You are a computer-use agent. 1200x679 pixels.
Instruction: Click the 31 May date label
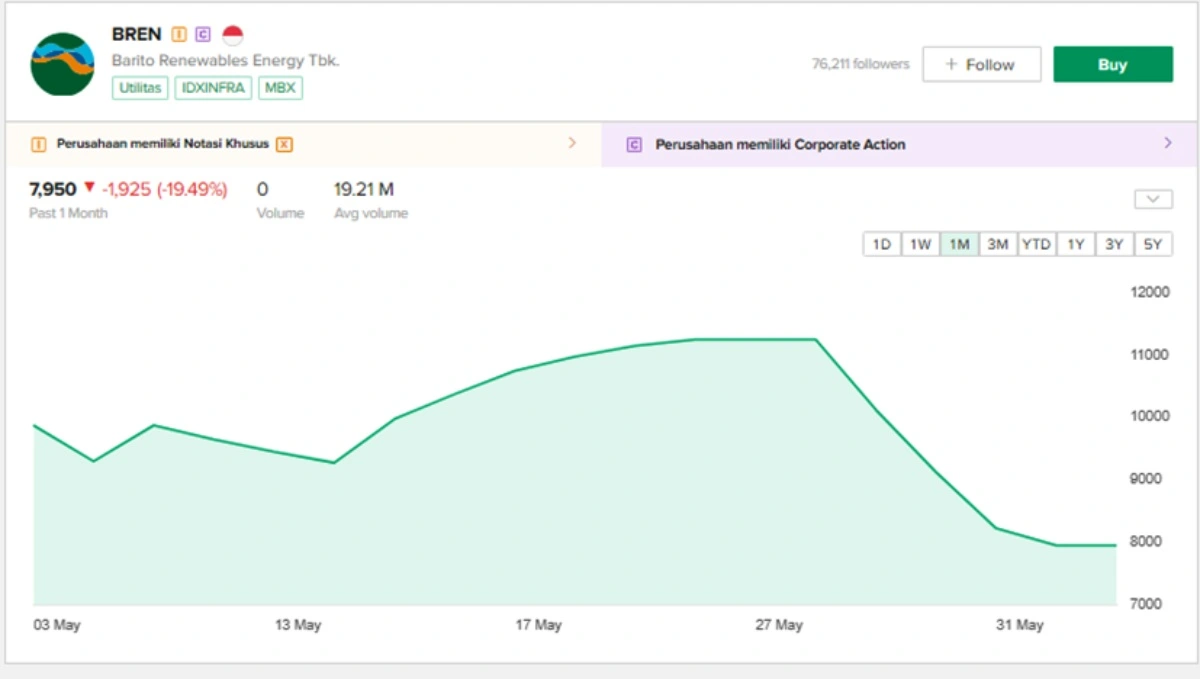pyautogui.click(x=1019, y=625)
